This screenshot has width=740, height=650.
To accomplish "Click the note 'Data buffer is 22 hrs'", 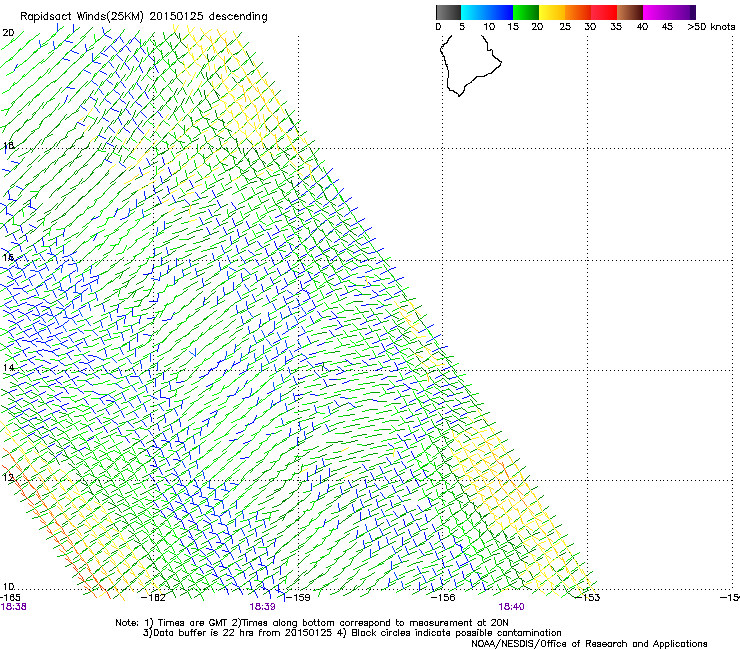I will pyautogui.click(x=204, y=633).
